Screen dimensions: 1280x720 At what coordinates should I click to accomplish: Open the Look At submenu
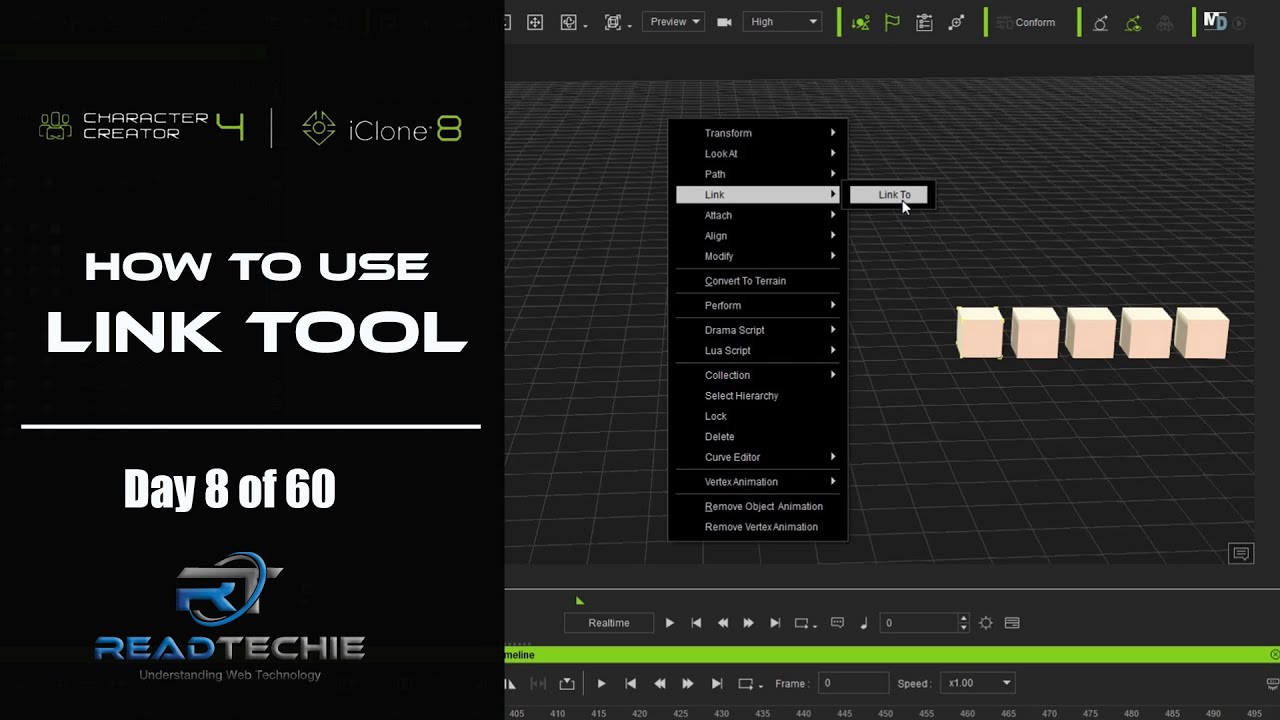[757, 154]
